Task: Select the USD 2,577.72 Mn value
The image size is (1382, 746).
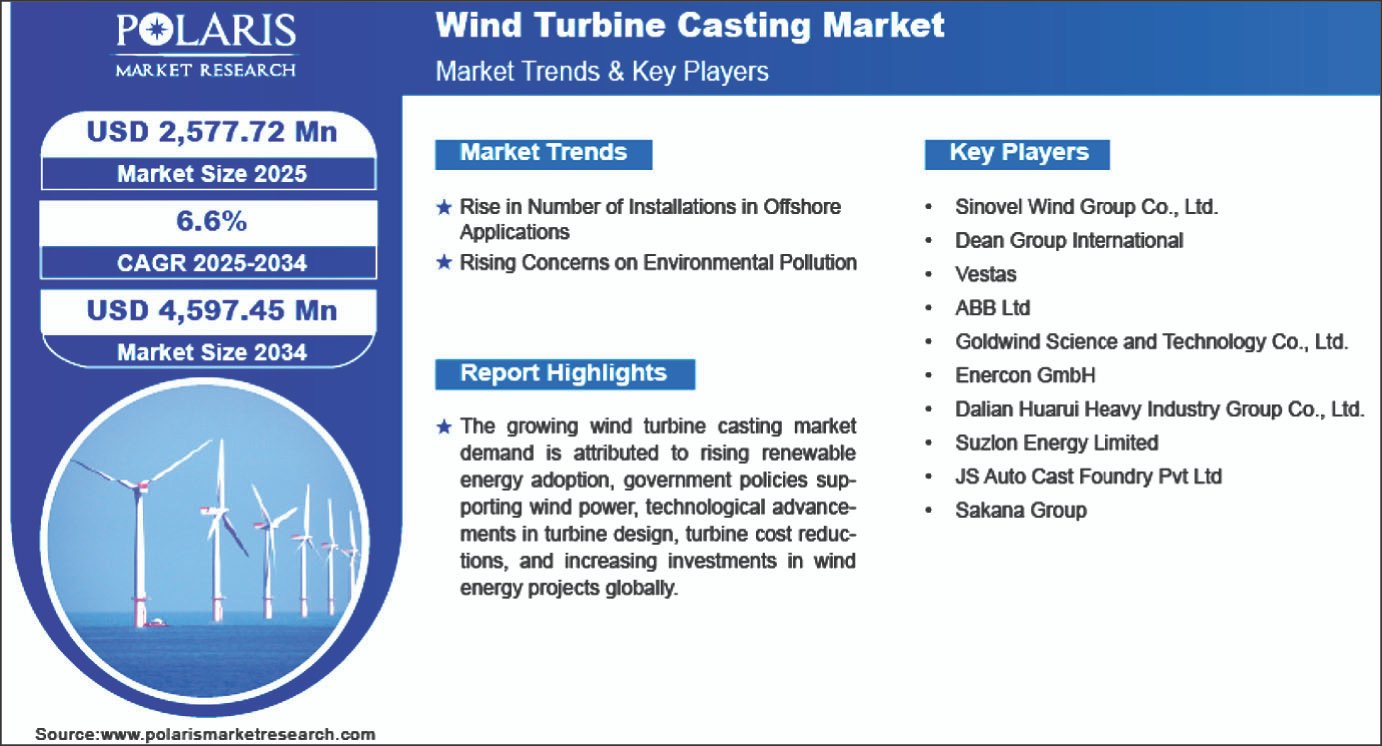Action: [x=212, y=133]
